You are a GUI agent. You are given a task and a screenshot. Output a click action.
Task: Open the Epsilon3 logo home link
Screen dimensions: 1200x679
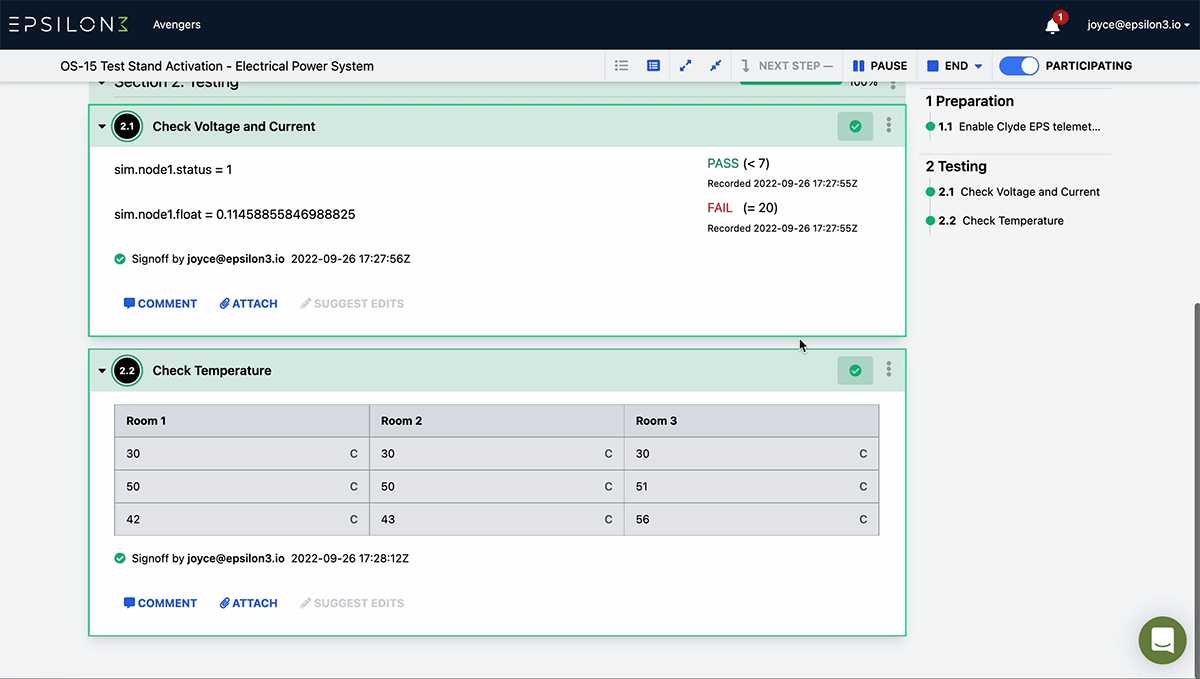(67, 23)
